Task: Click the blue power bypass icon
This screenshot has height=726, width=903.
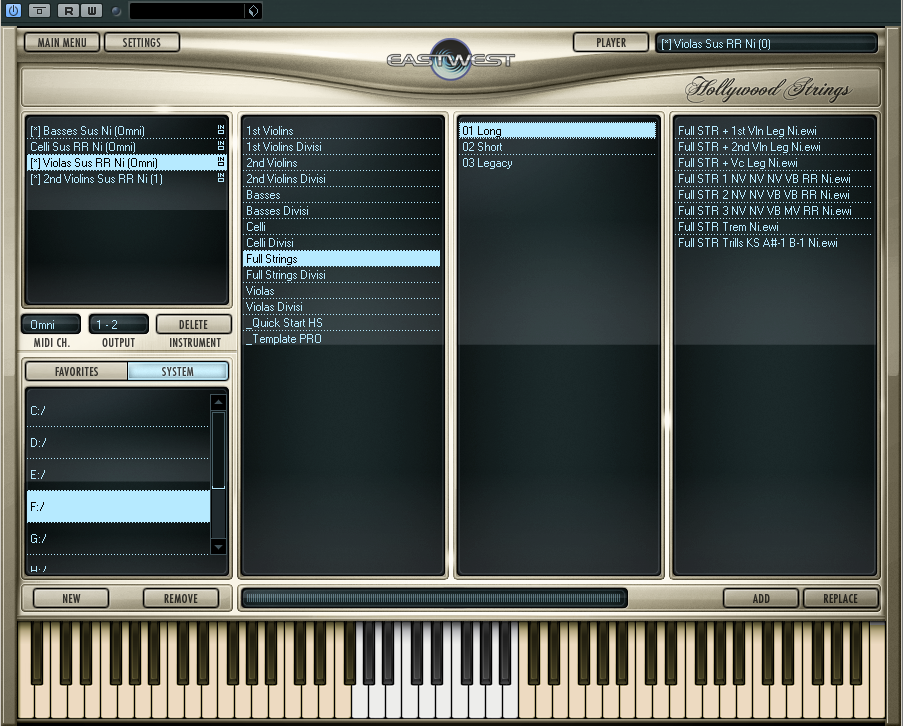Action: pos(13,10)
